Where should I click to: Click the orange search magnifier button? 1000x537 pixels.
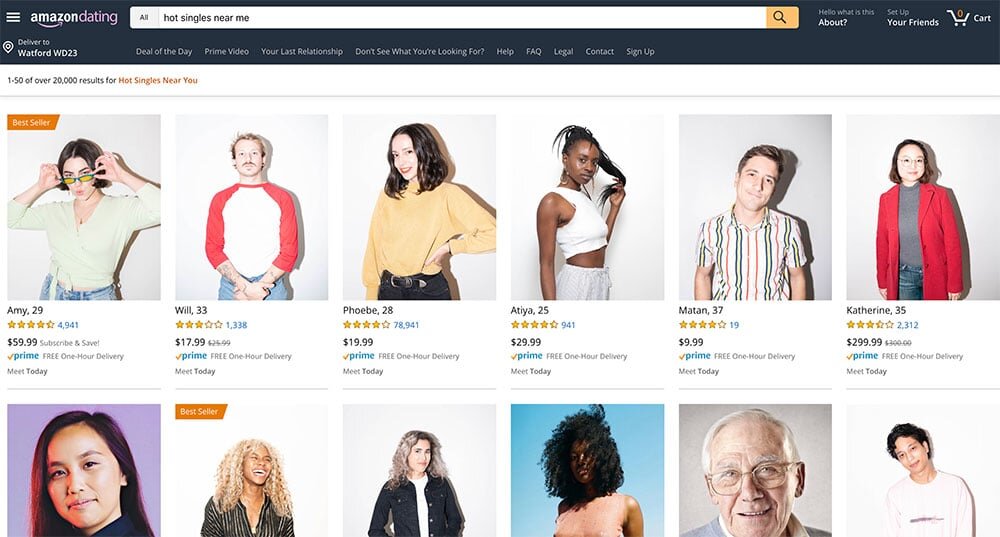tap(782, 18)
